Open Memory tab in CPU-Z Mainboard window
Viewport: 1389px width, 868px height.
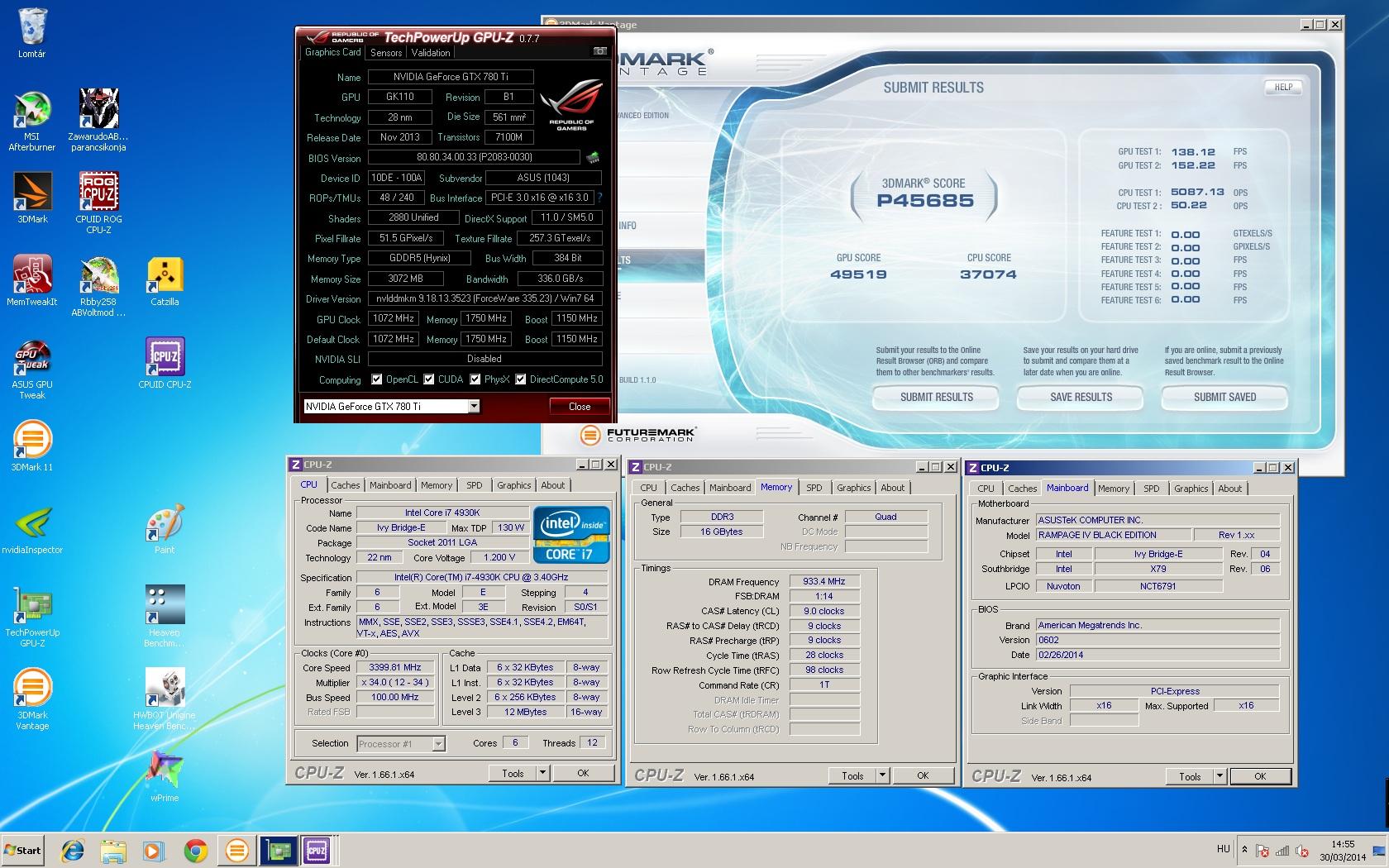[1113, 489]
